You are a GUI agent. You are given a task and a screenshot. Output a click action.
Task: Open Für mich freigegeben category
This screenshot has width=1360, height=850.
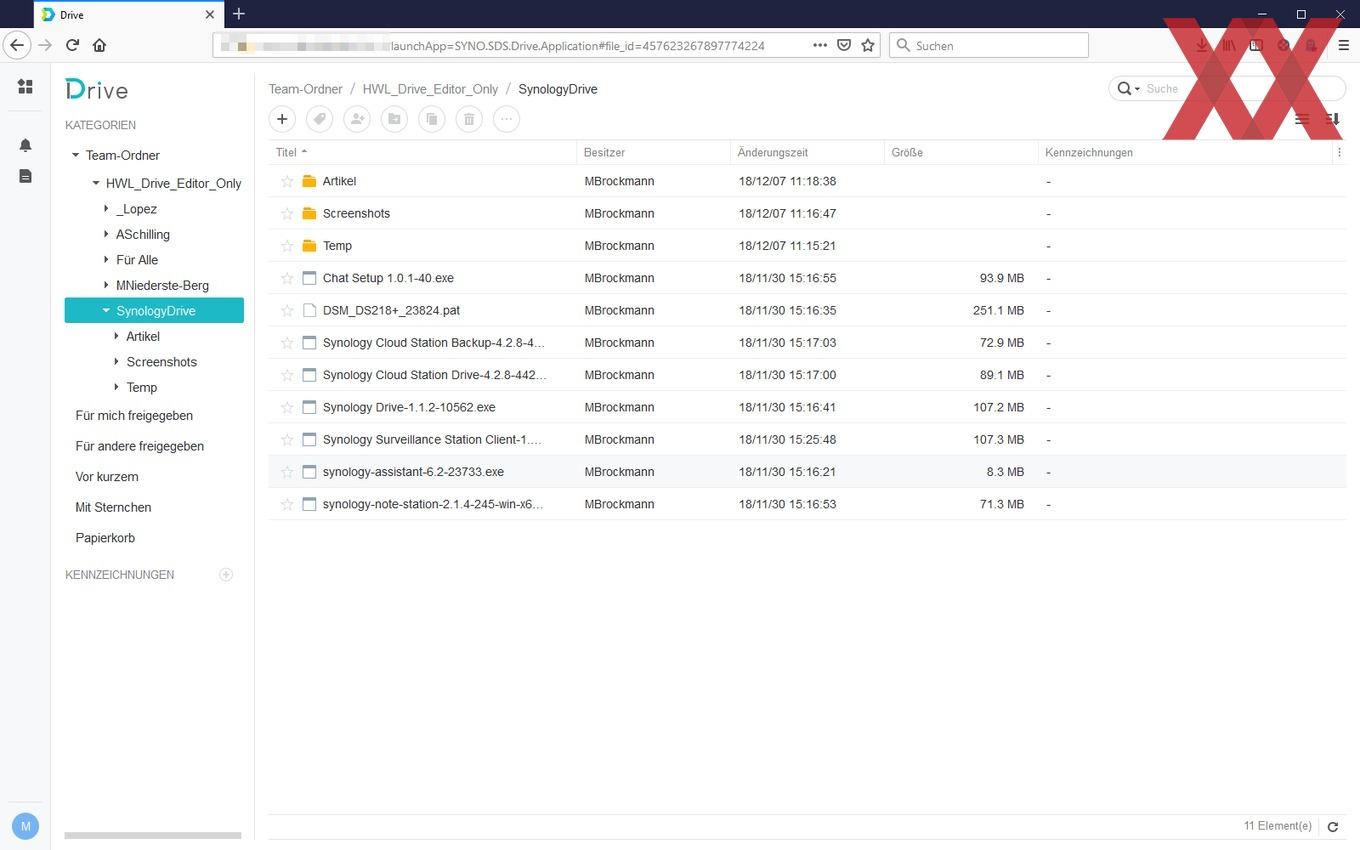(134, 415)
